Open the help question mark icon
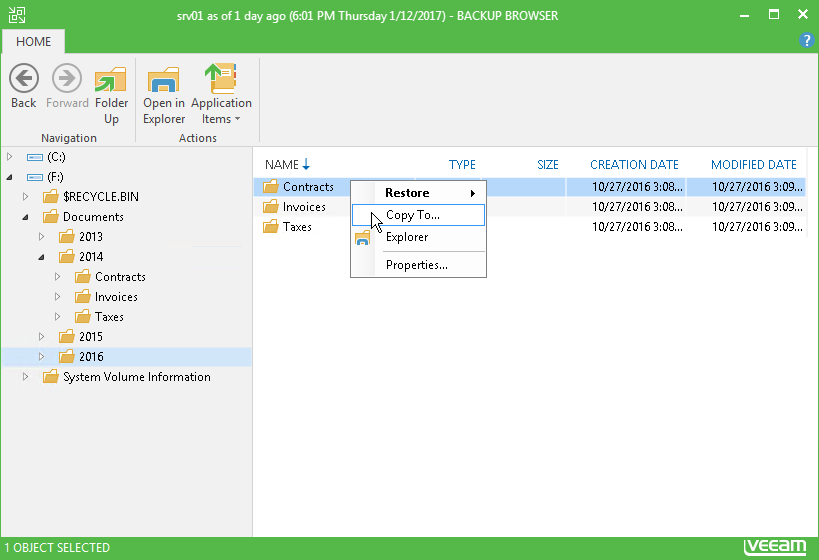The height and width of the screenshot is (560, 819). coord(806,40)
